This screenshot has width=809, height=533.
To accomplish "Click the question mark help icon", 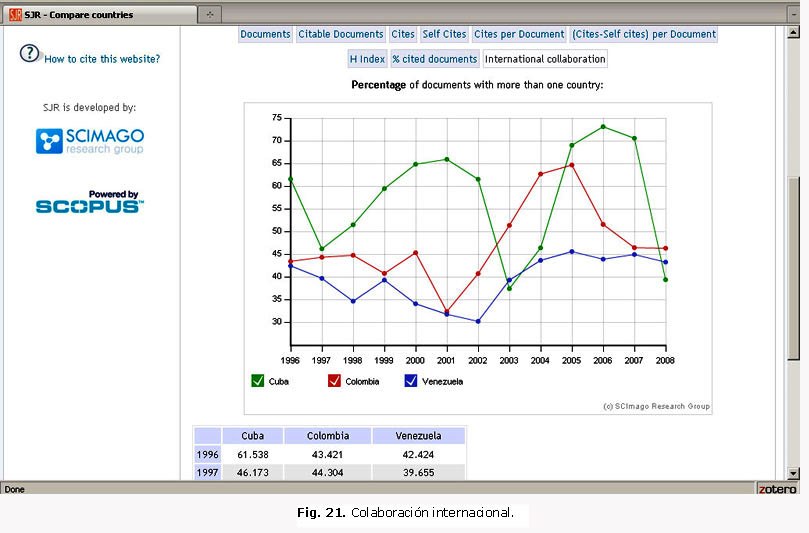I will [x=30, y=54].
